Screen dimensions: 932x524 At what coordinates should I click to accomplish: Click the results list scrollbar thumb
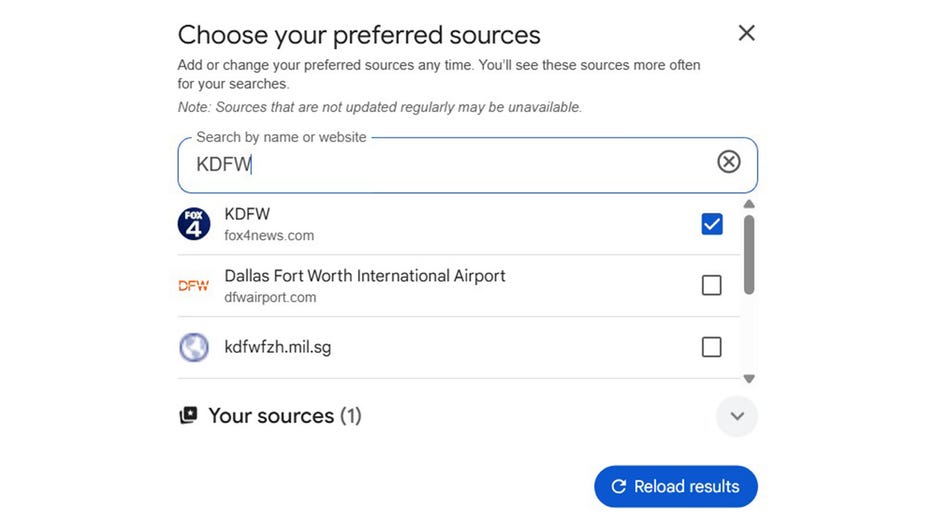click(749, 254)
